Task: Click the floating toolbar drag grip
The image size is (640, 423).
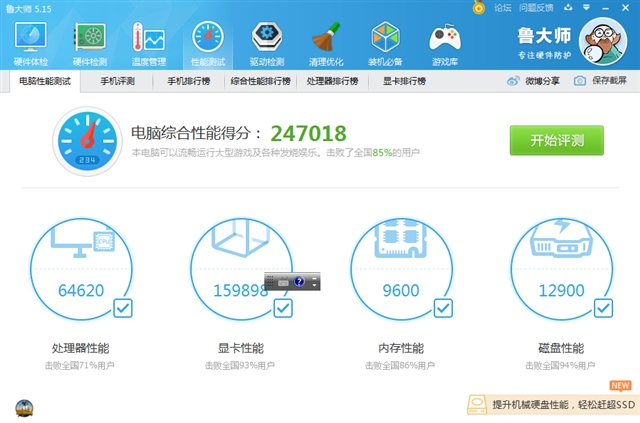Action: 270,281
